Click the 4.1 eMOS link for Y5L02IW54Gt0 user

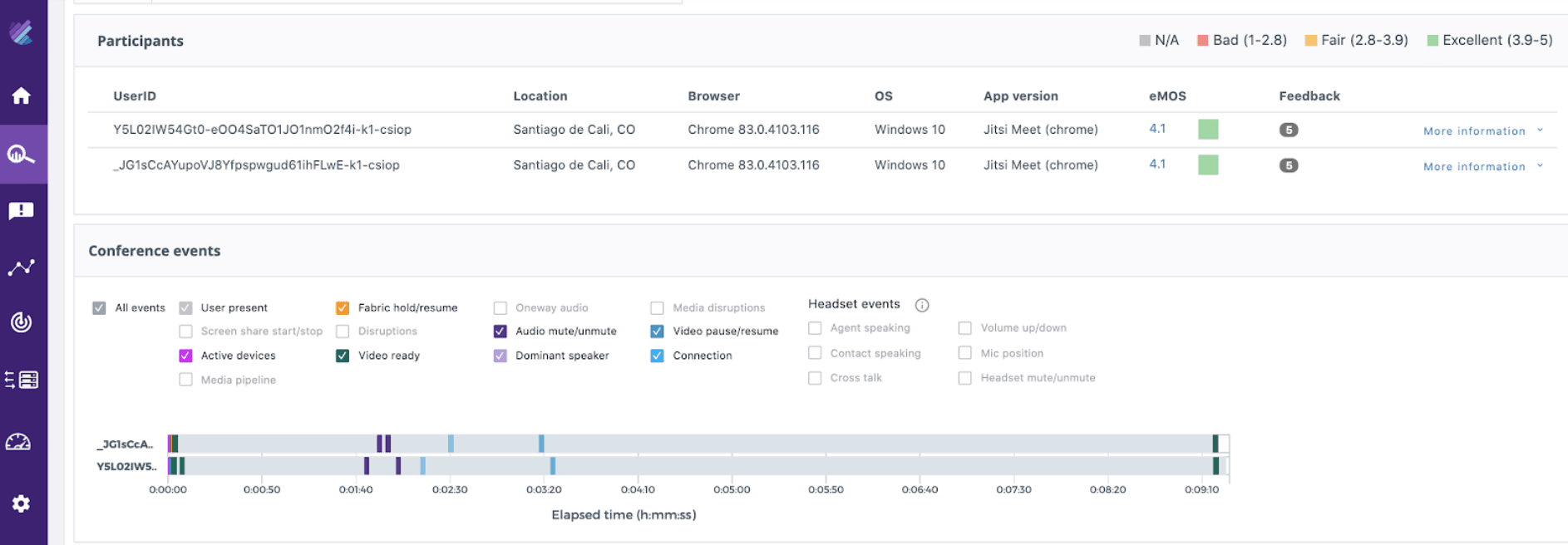(x=1157, y=129)
